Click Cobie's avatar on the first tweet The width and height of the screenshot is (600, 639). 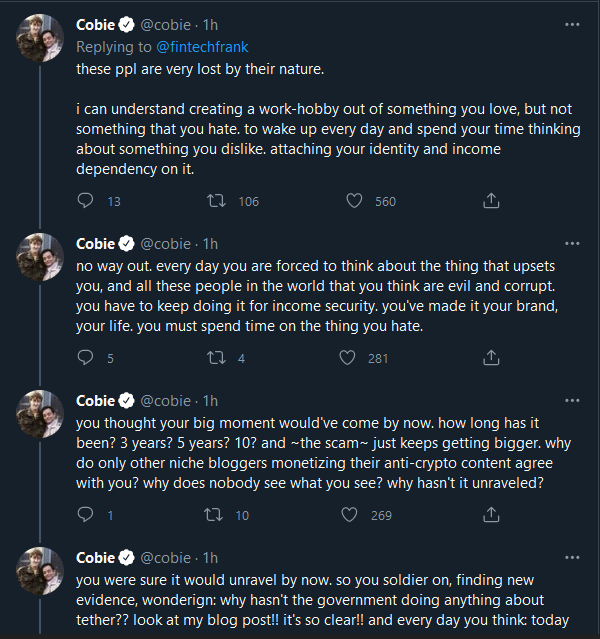40,42
